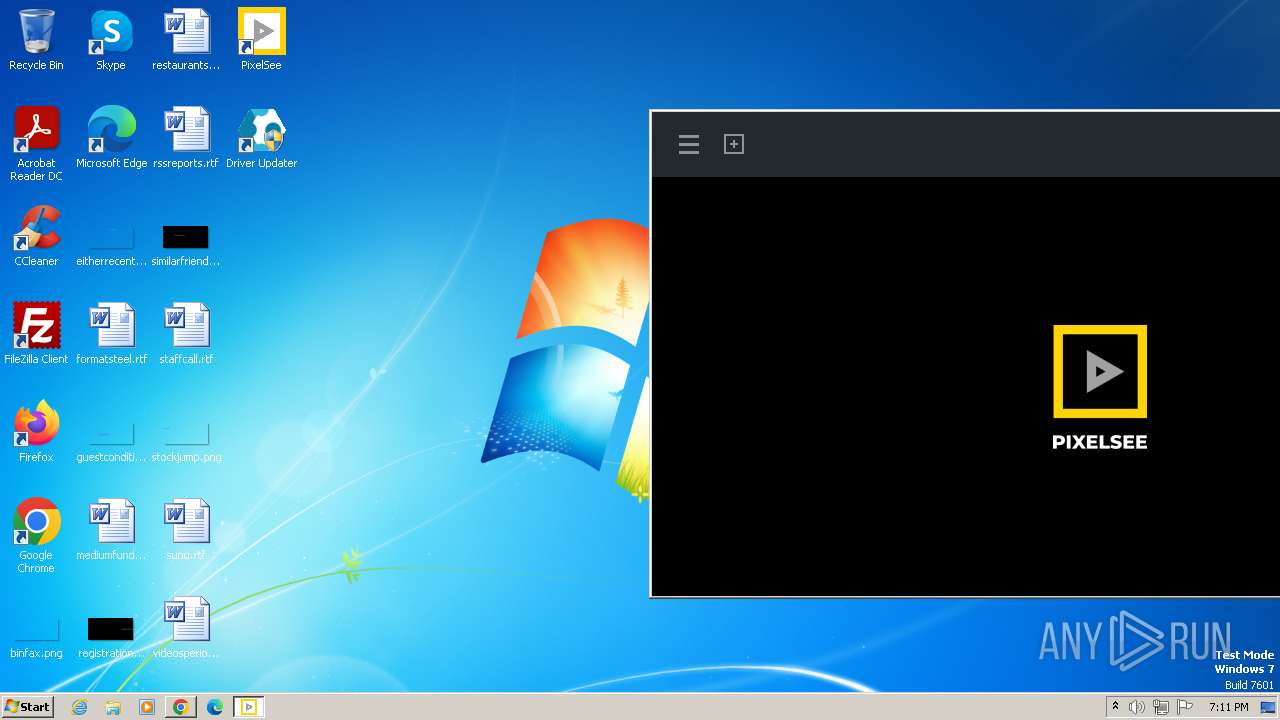Open the Recycle Bin desktop icon
The width and height of the screenshot is (1280, 720).
[x=36, y=40]
